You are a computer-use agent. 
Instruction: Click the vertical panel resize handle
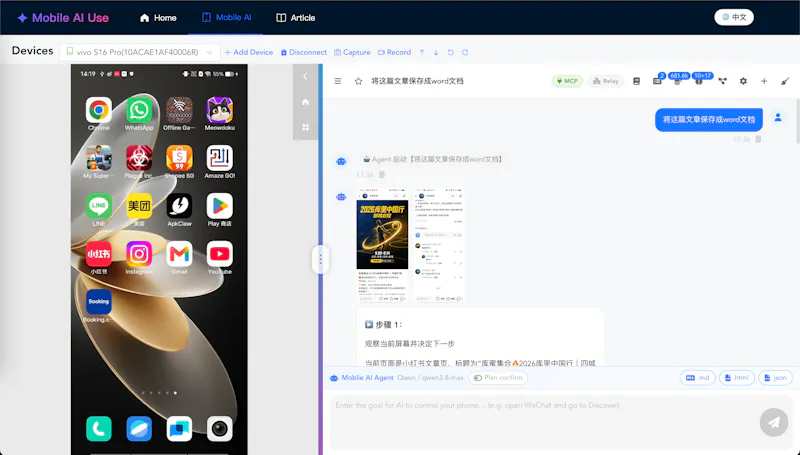click(x=320, y=260)
